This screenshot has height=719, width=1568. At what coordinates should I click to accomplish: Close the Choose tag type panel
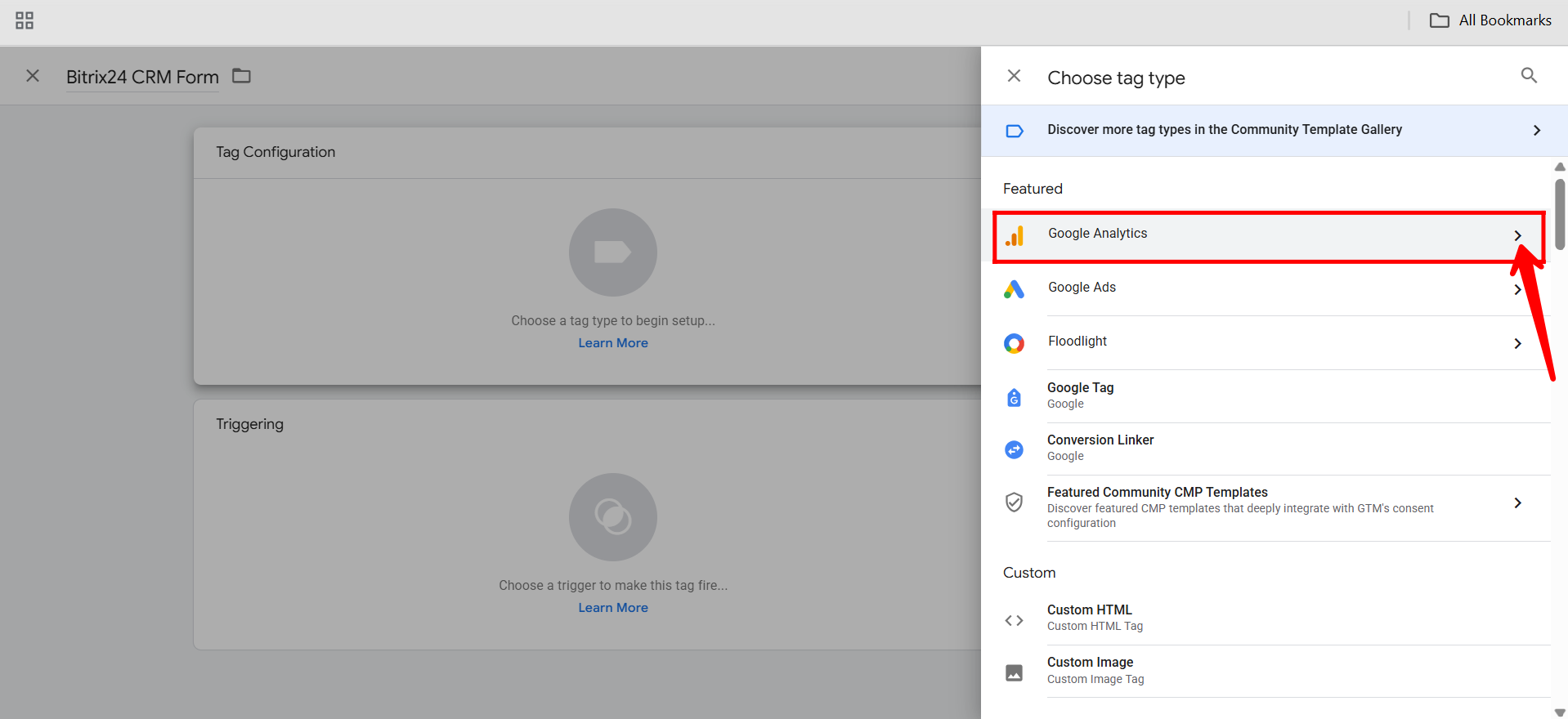click(x=1014, y=76)
